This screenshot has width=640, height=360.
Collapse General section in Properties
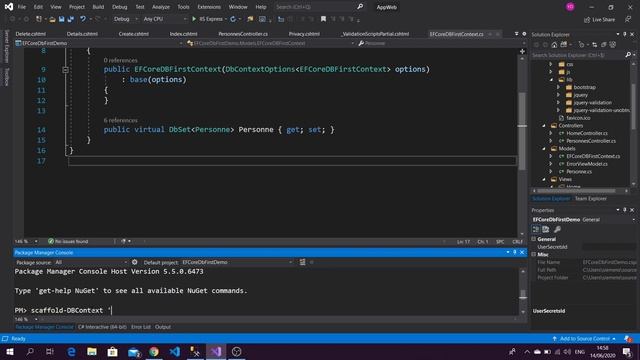pos(534,239)
